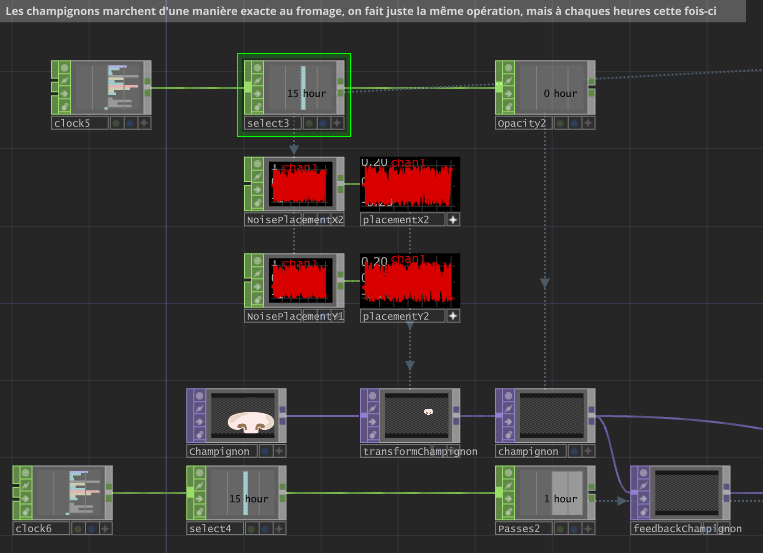Click plus button next to placementY2
The width and height of the screenshot is (763, 553).
(x=453, y=316)
